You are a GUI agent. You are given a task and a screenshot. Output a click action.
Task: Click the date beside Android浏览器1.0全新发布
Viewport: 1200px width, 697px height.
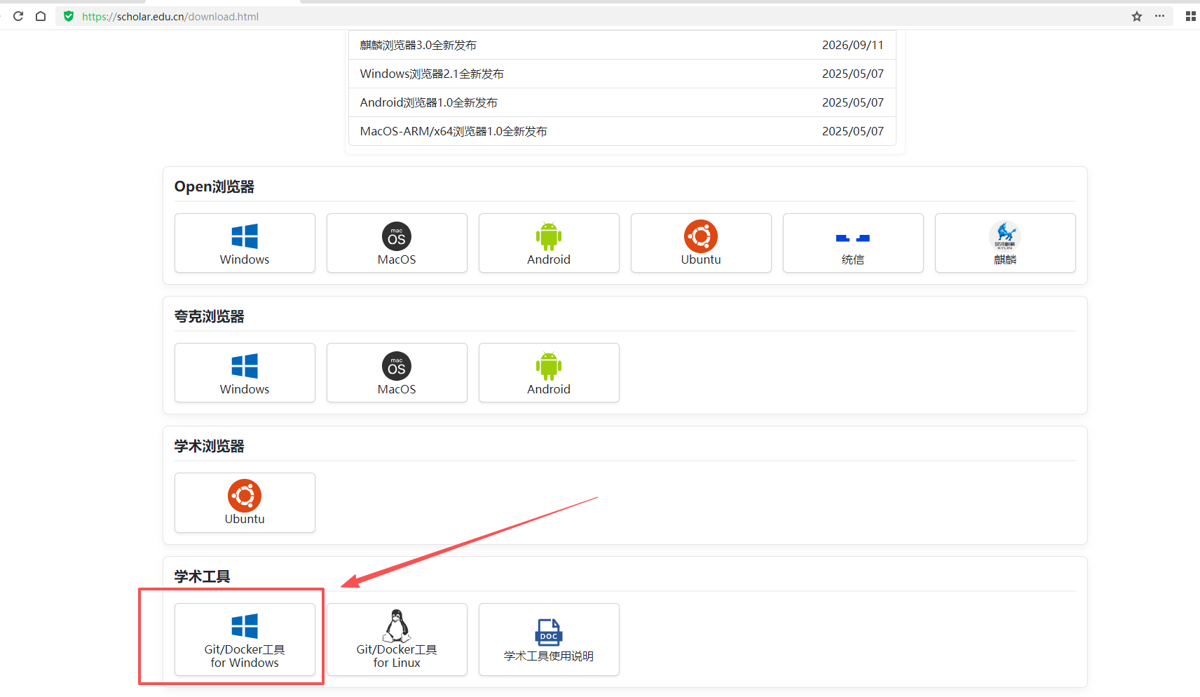(853, 103)
